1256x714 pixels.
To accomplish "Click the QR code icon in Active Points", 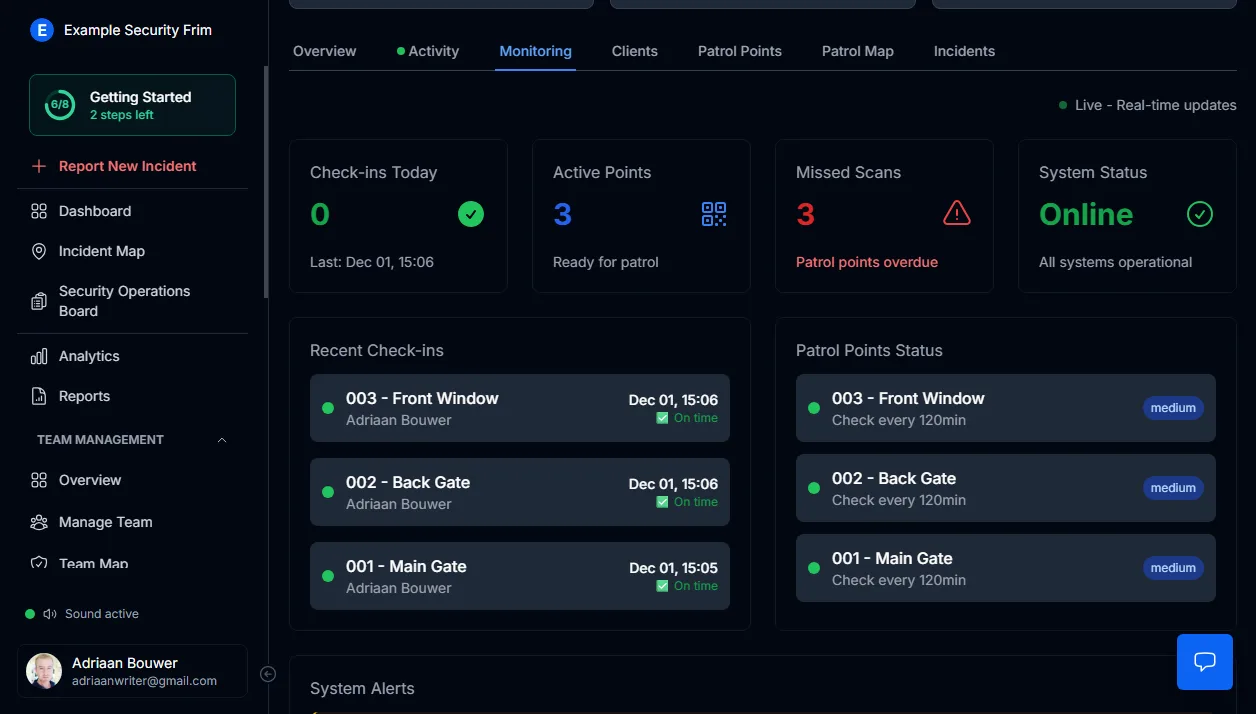I will coord(714,214).
